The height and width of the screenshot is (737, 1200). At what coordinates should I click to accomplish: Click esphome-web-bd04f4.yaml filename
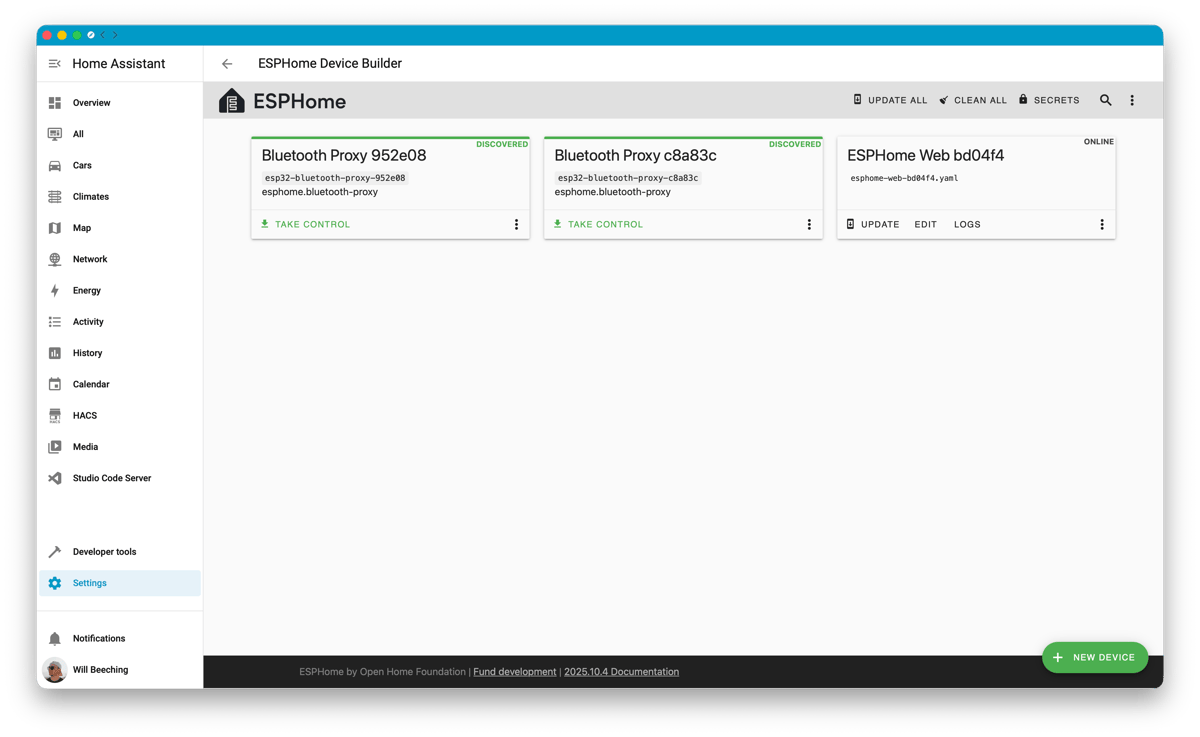point(904,178)
